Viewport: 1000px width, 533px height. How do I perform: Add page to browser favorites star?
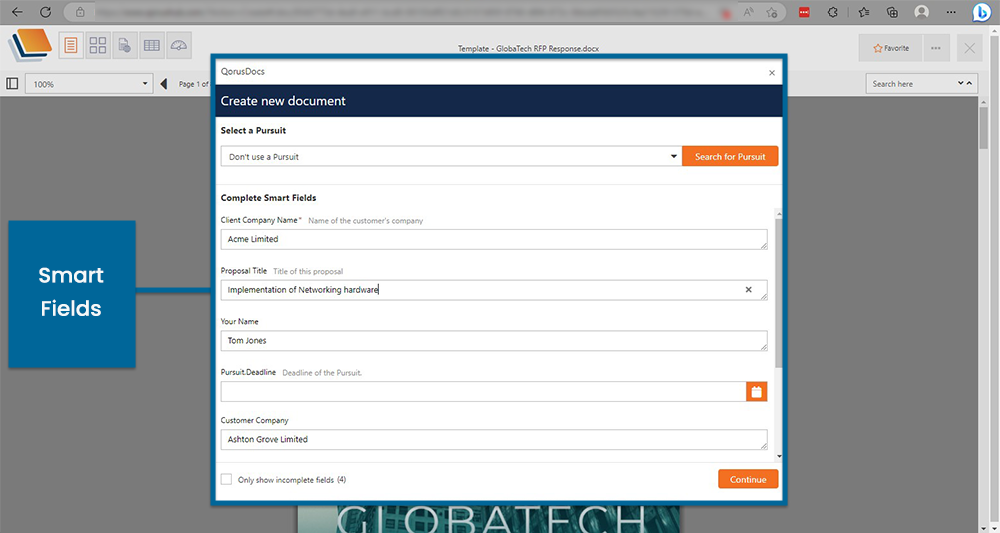pos(772,12)
